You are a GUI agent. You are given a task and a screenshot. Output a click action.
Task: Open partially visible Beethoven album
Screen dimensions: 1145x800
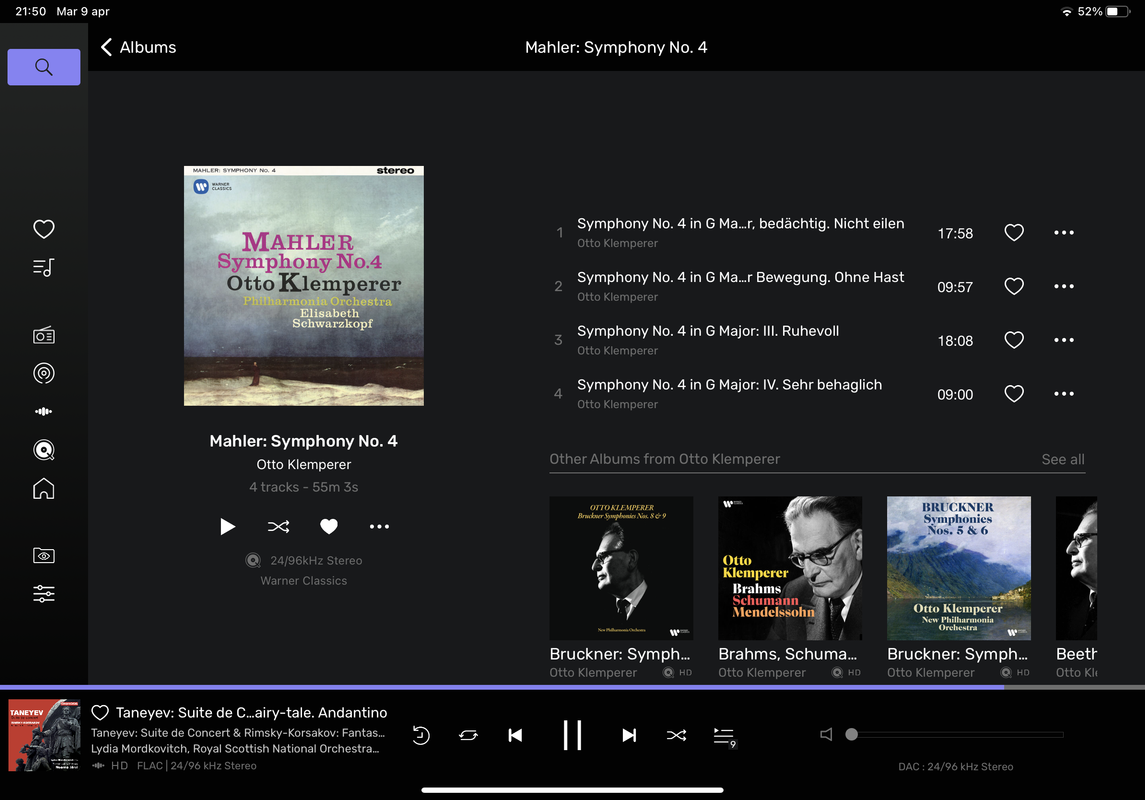1076,568
